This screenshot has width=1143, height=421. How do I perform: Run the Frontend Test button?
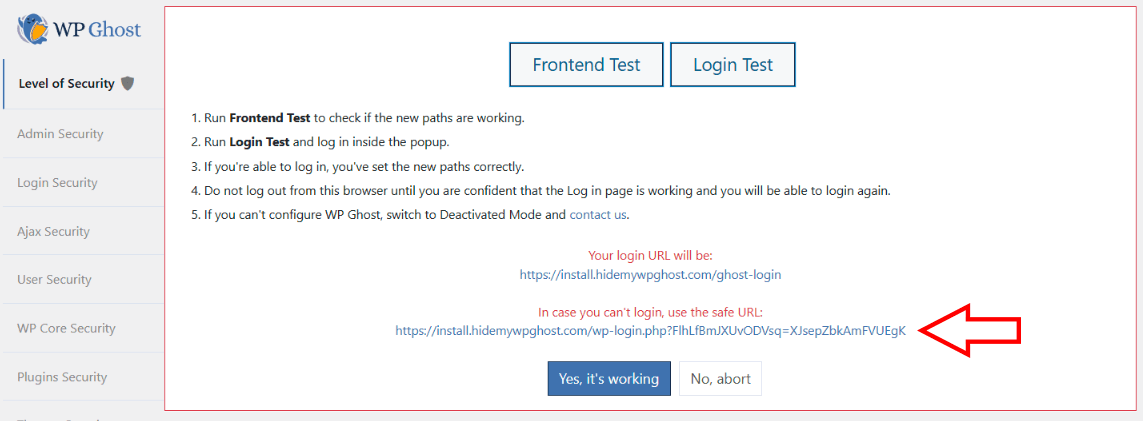click(x=586, y=65)
